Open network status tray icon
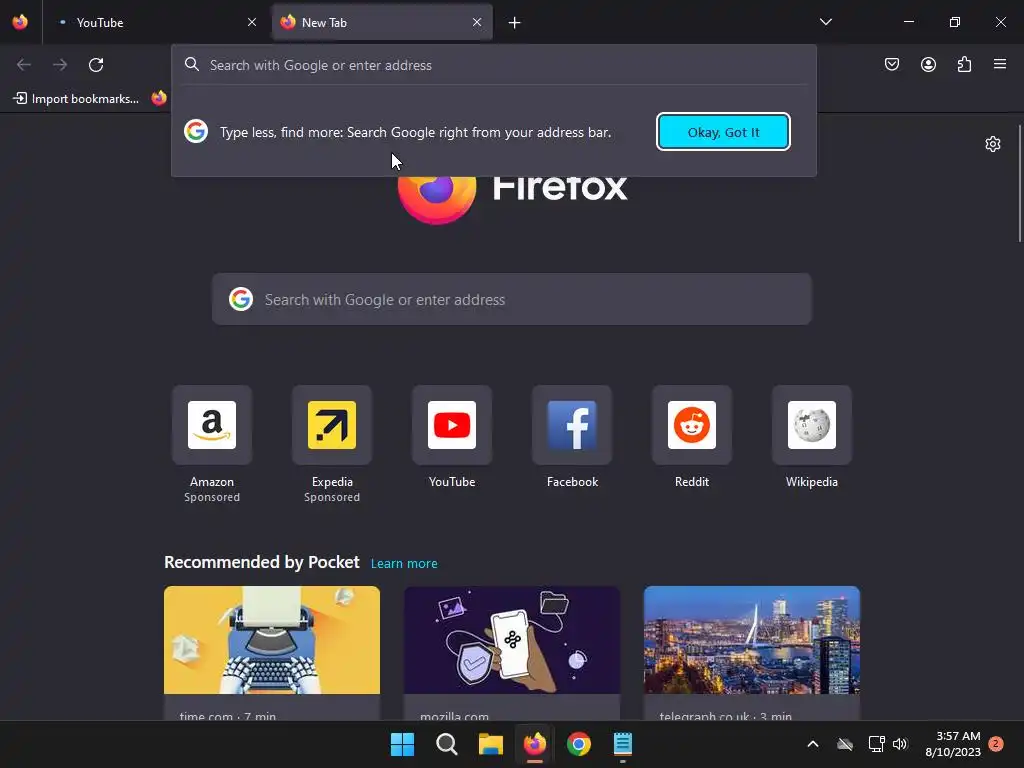 tap(876, 744)
